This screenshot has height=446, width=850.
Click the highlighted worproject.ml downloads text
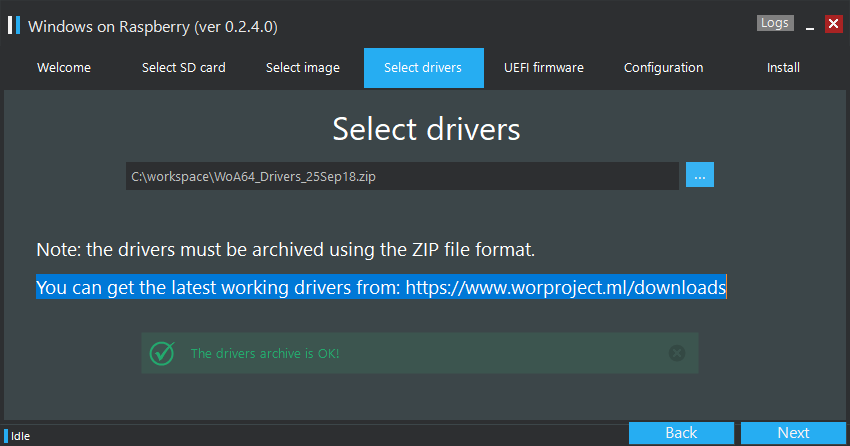(x=381, y=287)
